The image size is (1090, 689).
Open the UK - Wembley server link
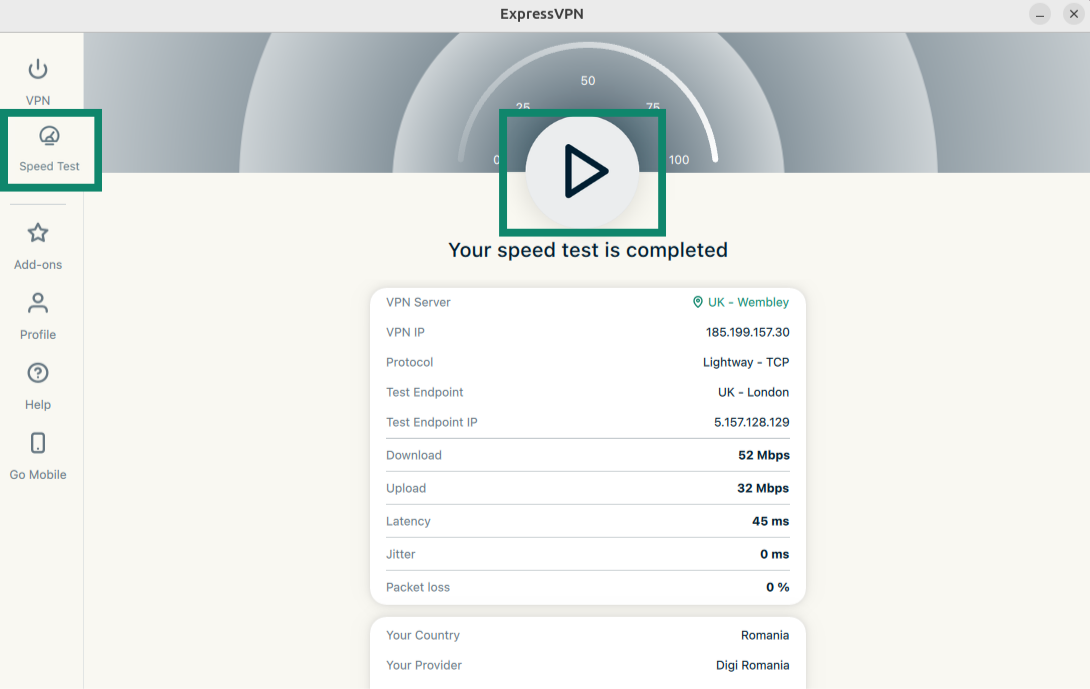coord(748,302)
